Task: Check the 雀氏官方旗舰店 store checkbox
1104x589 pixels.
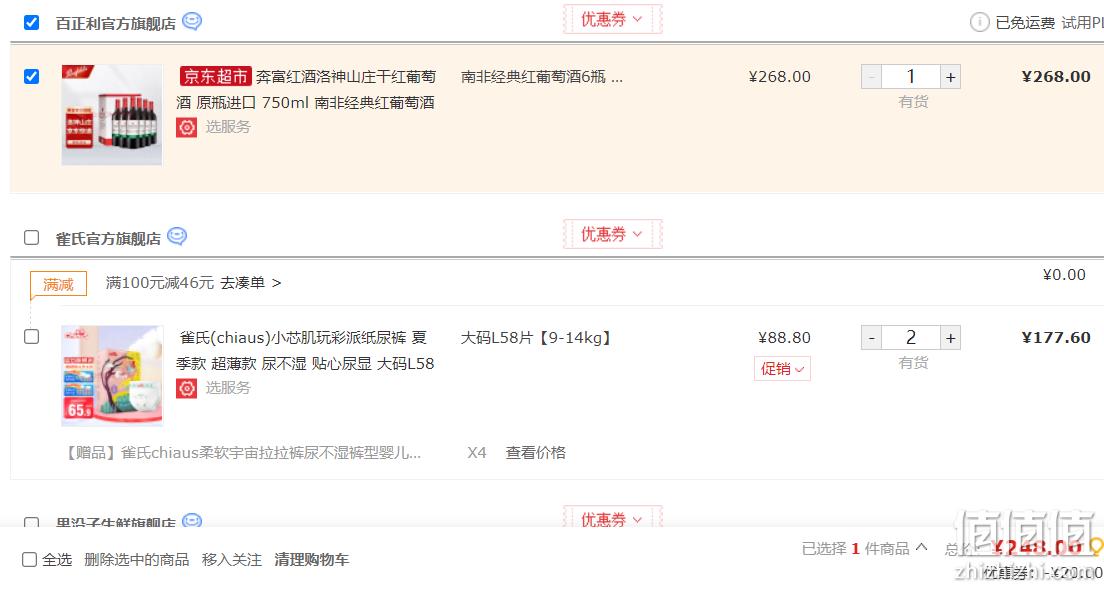Action: point(32,237)
